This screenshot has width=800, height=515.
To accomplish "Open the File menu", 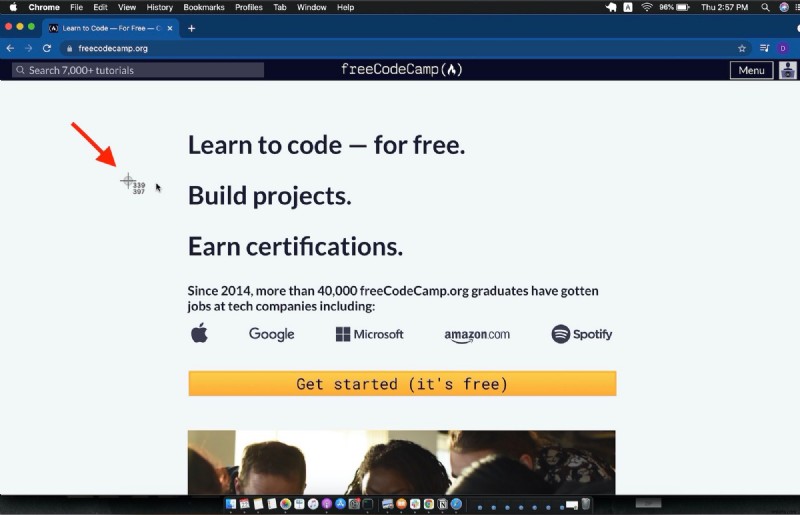I will pos(77,7).
